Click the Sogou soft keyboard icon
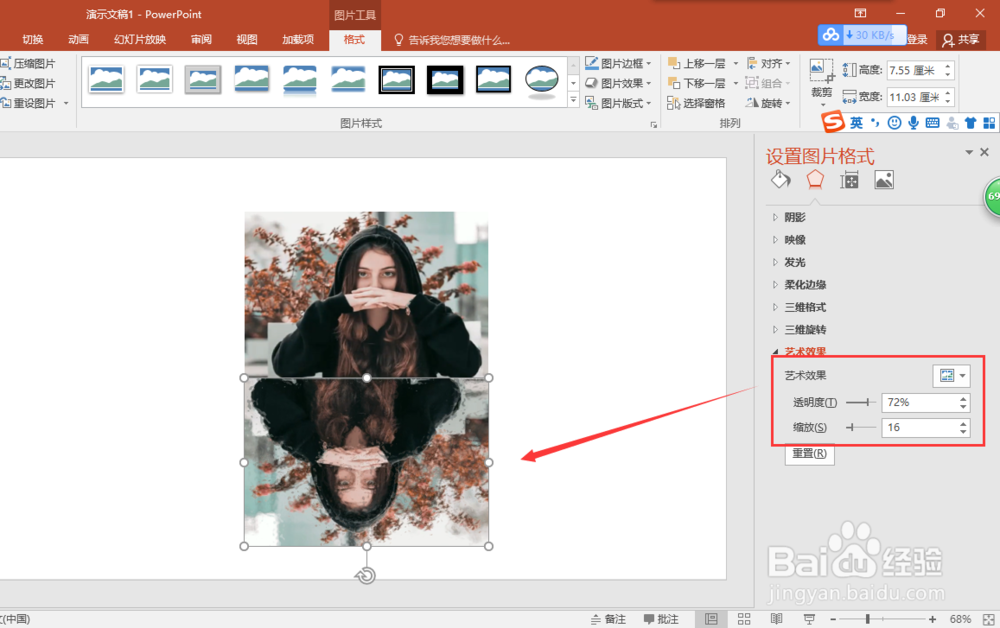The height and width of the screenshot is (628, 1000). 932,122
